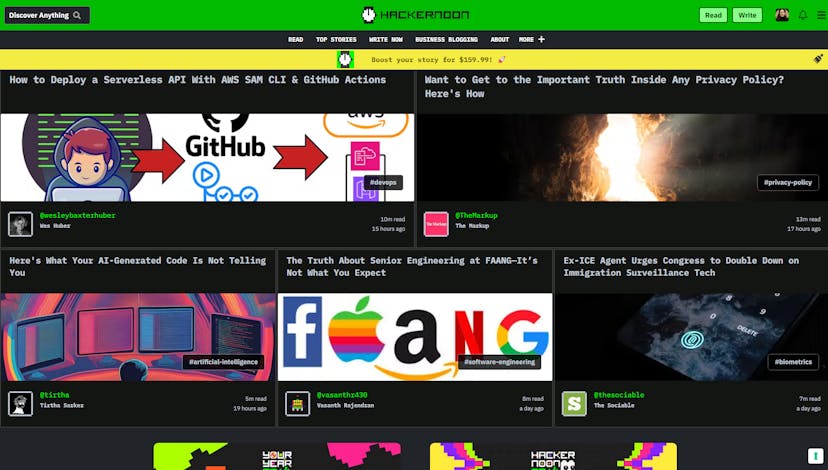This screenshot has width=828, height=470.
Task: Click the Write button
Action: [747, 15]
